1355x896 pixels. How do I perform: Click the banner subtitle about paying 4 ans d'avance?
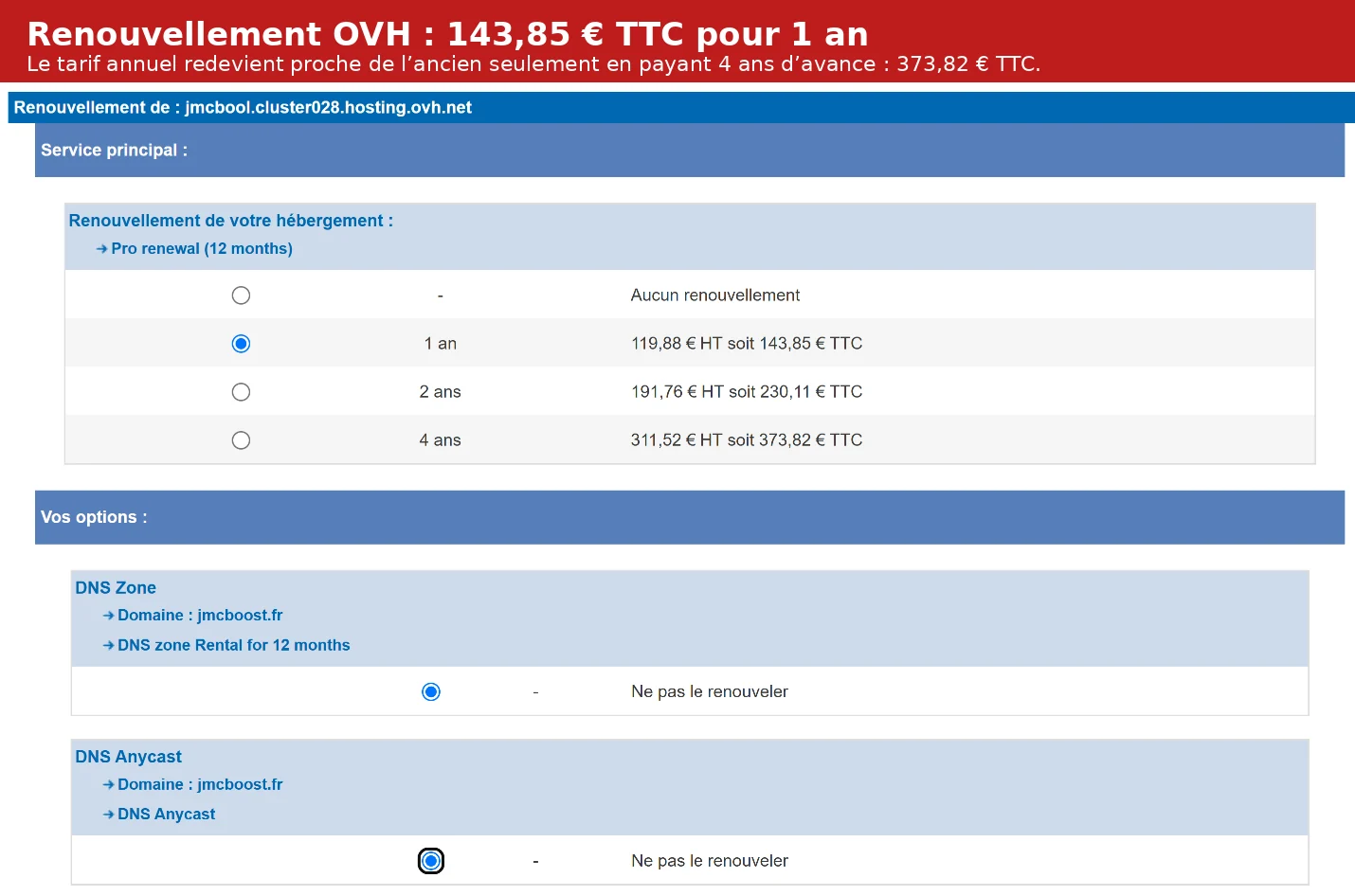(x=533, y=64)
